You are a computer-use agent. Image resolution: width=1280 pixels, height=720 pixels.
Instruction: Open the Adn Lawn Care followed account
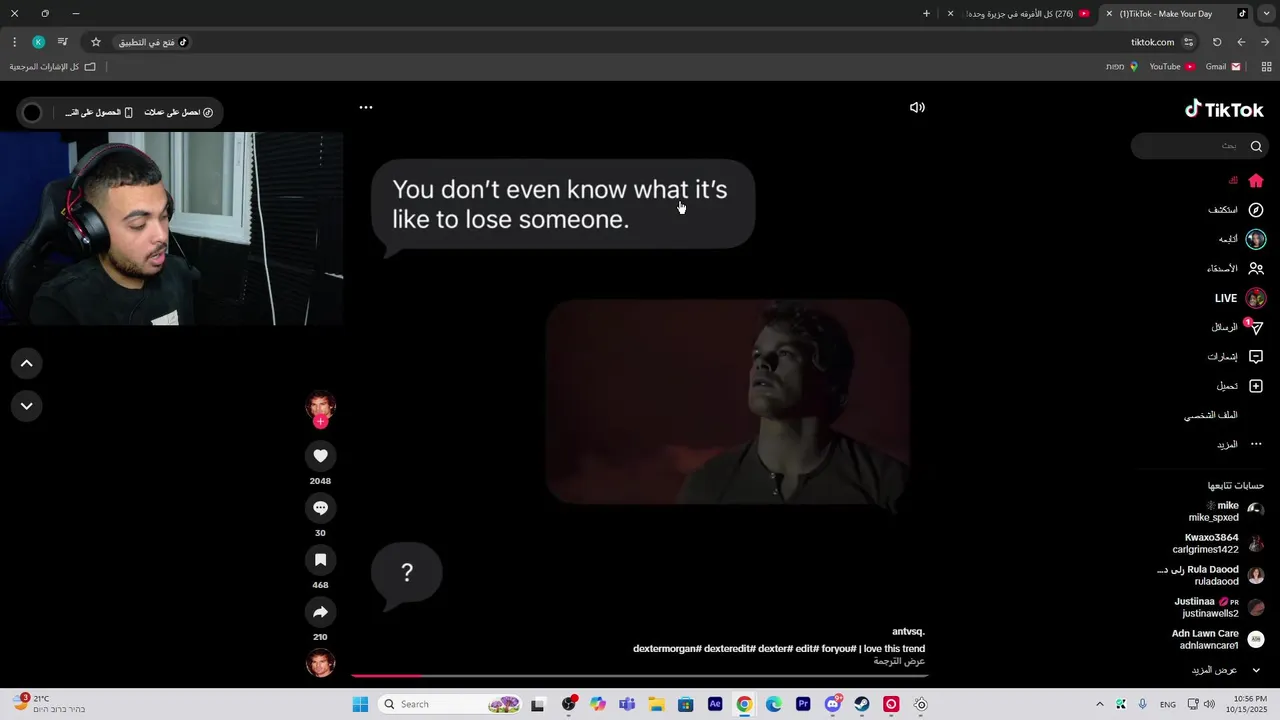coord(1218,639)
